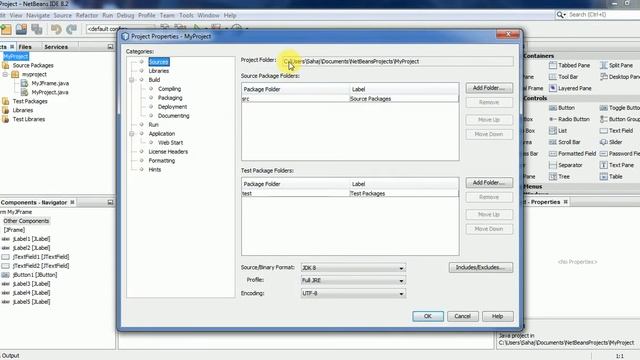Choose the Radio Button palette control
Viewport: 640px width, 360px height.
(569, 119)
